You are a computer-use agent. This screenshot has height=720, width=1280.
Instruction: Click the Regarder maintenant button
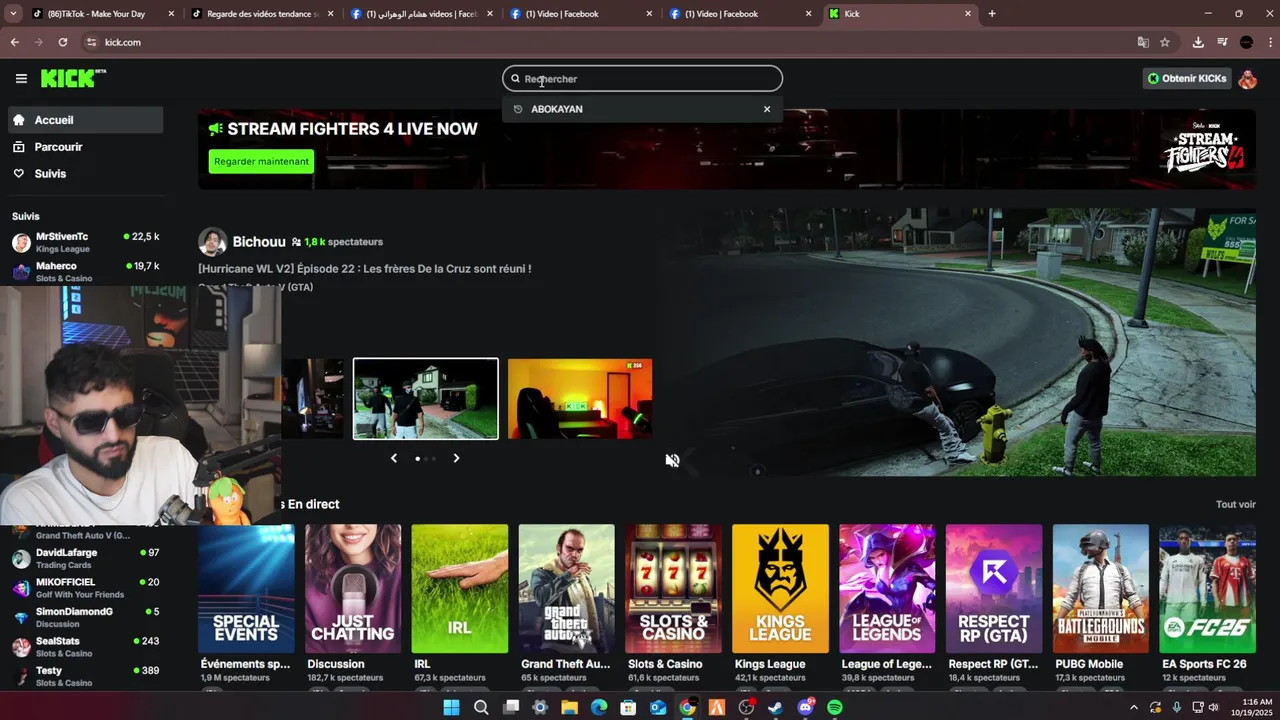pos(261,161)
